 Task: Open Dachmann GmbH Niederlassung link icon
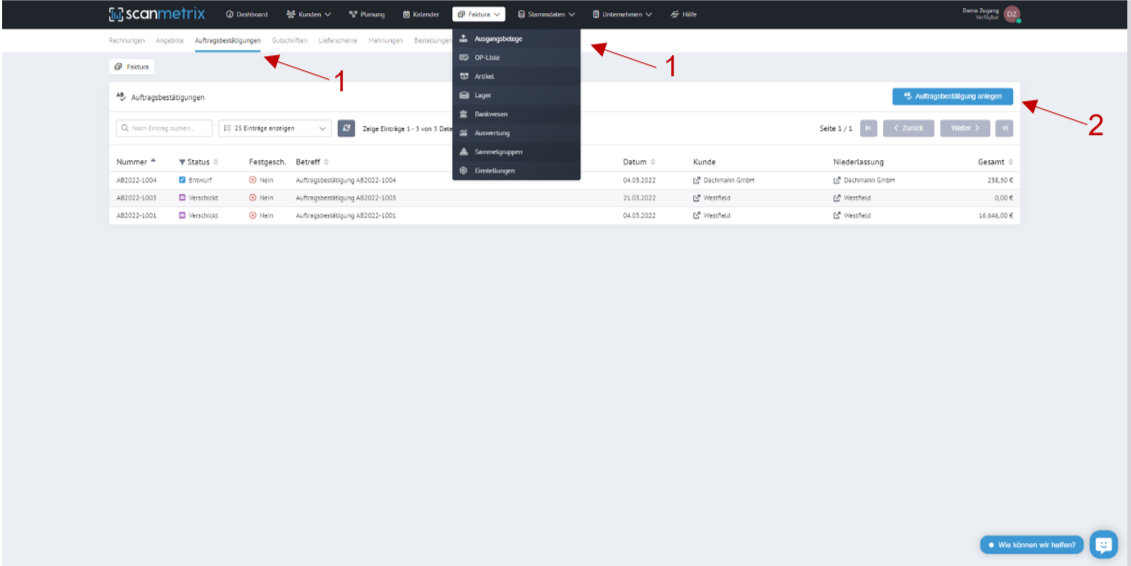pos(837,180)
